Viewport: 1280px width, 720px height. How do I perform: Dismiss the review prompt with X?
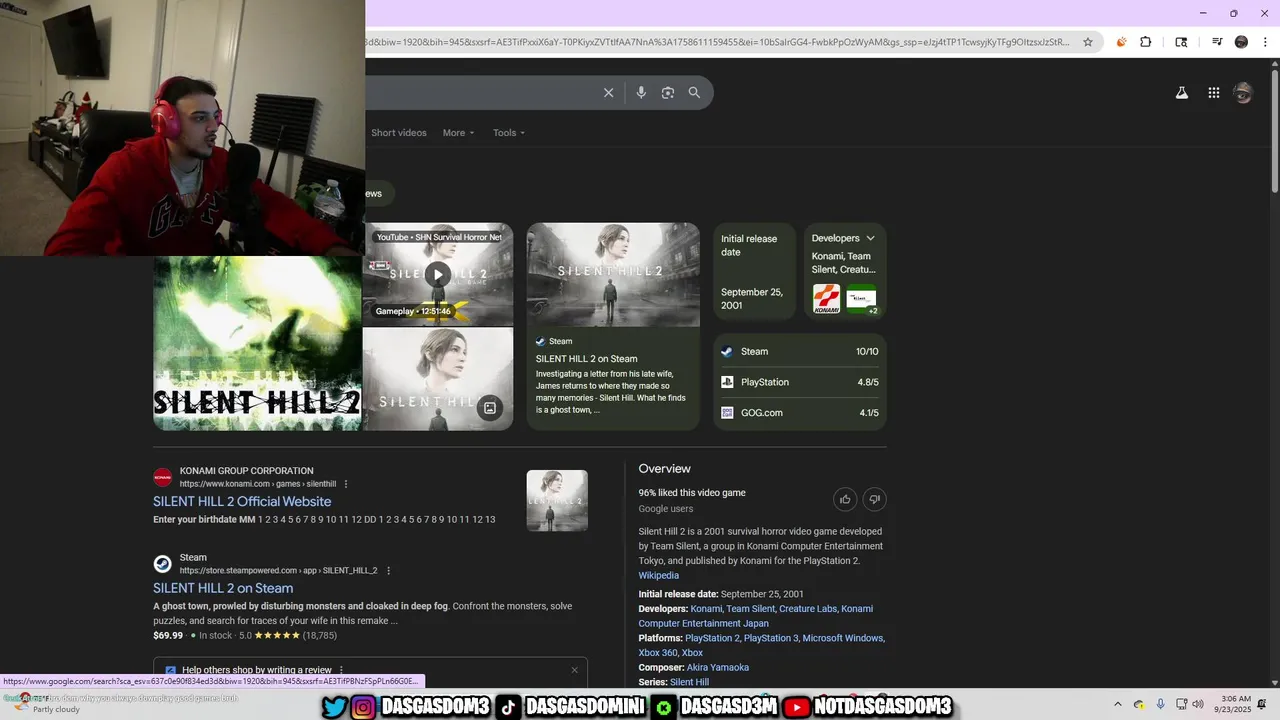[574, 670]
